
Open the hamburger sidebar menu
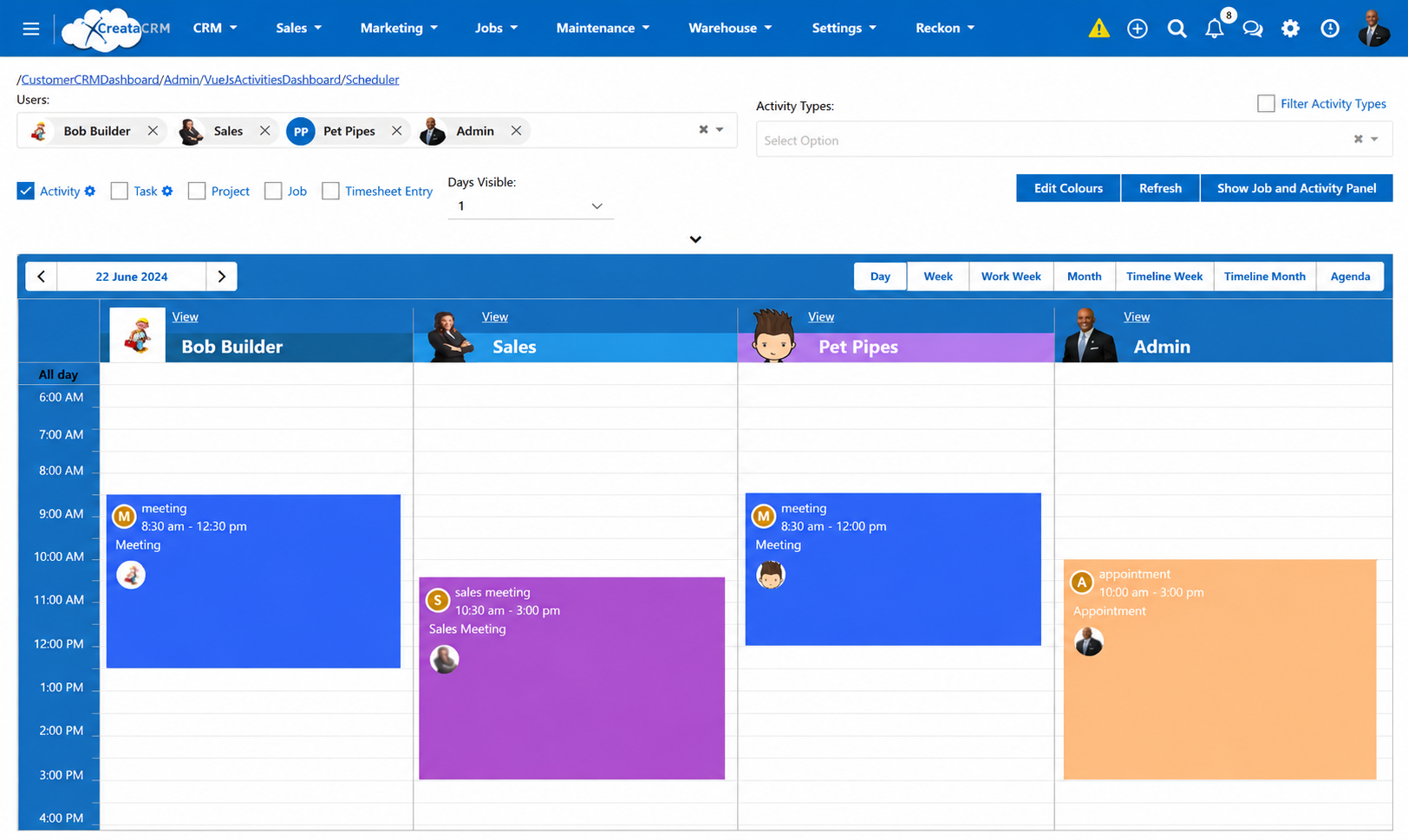tap(31, 29)
